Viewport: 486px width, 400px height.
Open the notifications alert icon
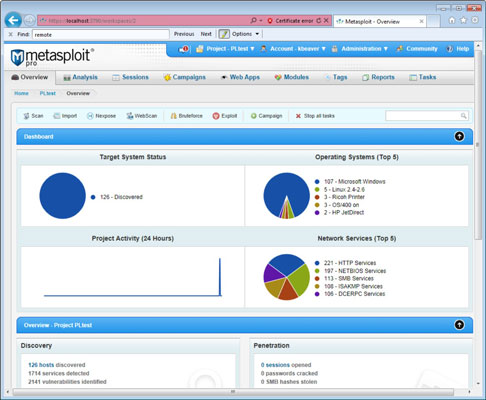coord(184,49)
